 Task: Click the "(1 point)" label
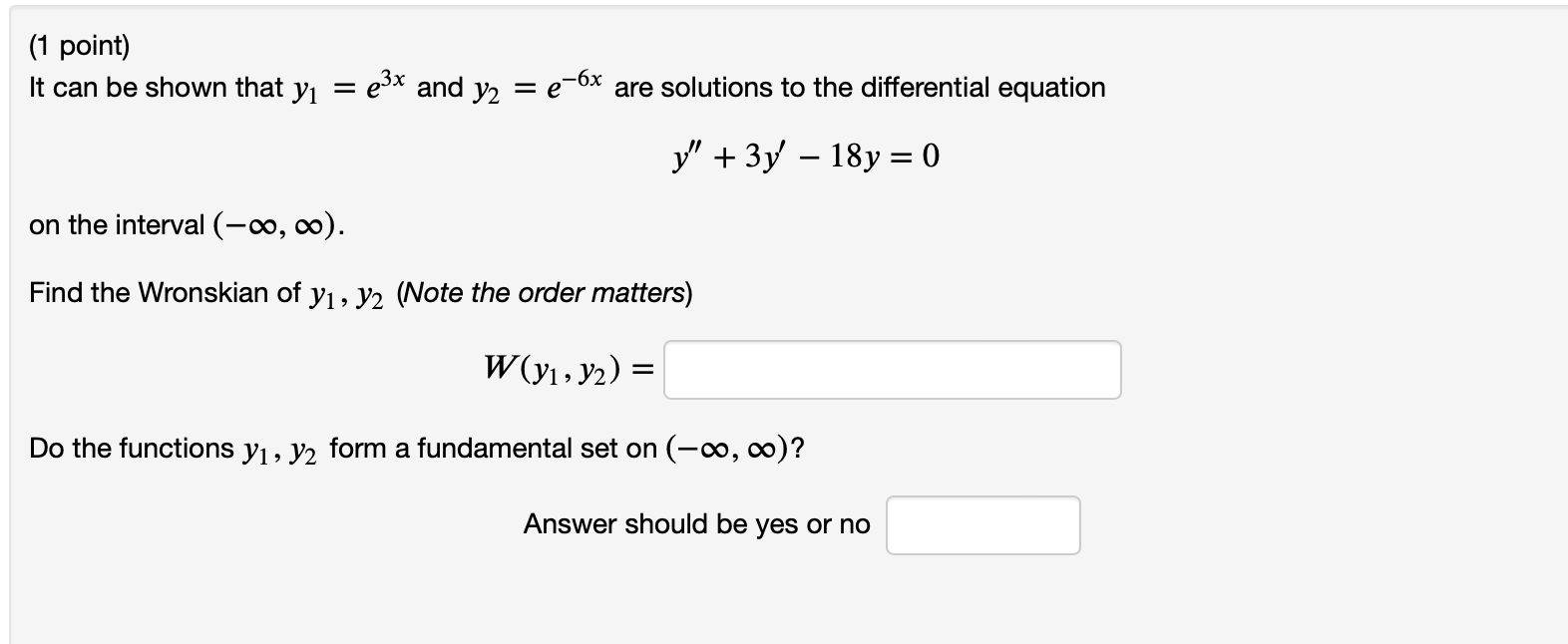point(80,46)
